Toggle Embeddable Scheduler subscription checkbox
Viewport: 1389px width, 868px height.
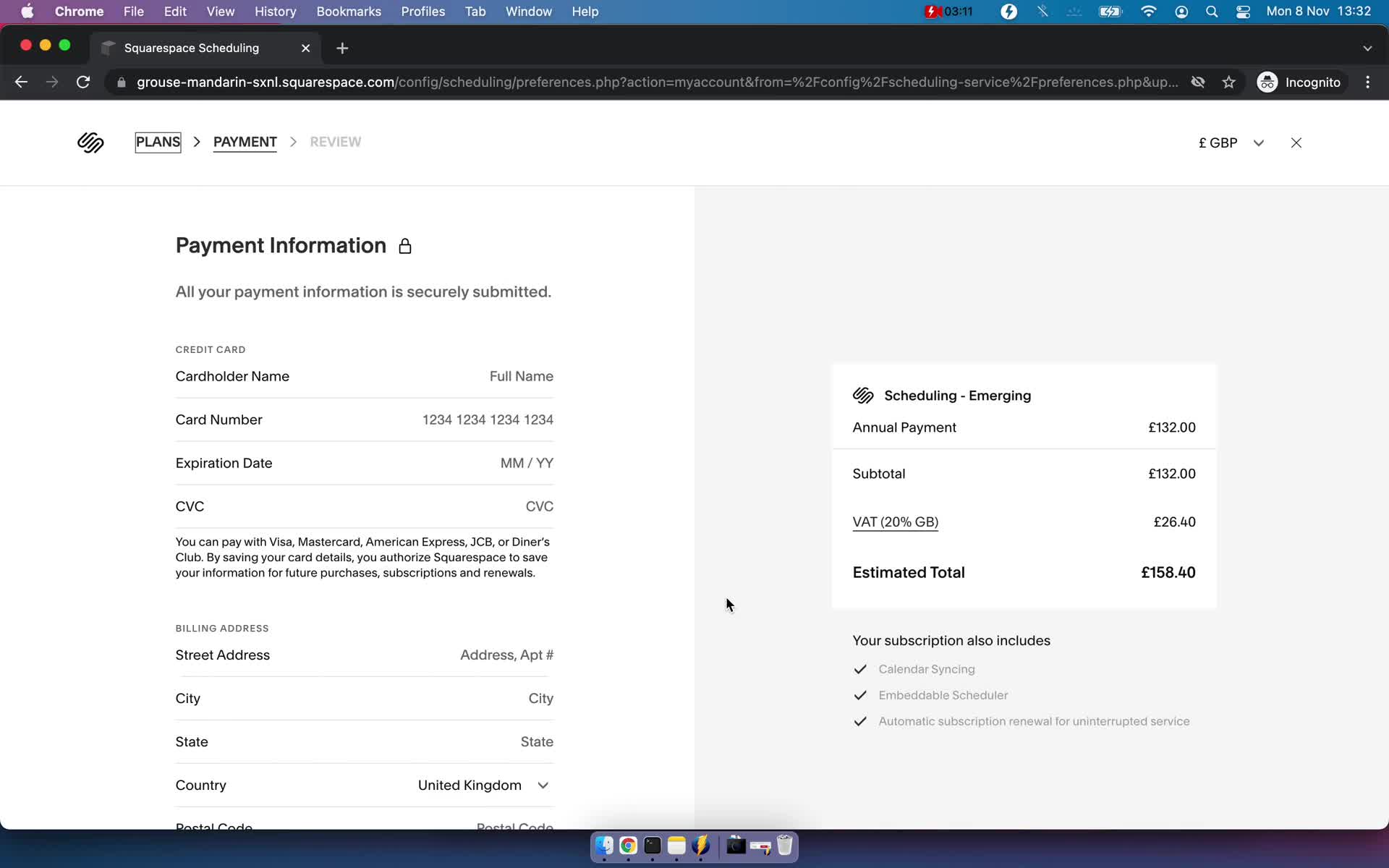click(859, 694)
